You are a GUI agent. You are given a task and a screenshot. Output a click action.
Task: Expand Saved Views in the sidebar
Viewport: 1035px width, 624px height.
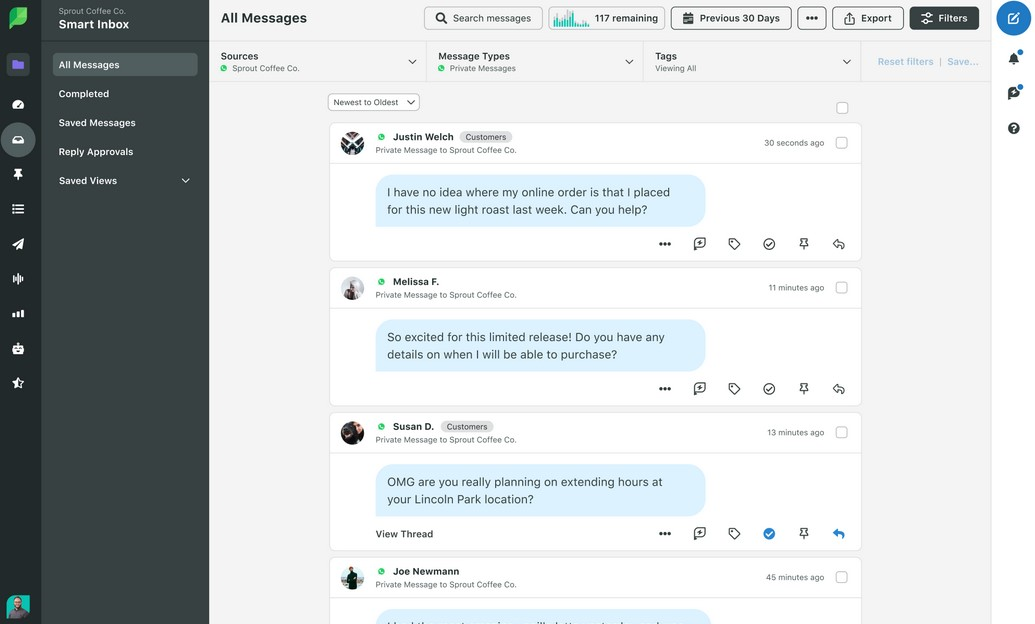tap(124, 180)
